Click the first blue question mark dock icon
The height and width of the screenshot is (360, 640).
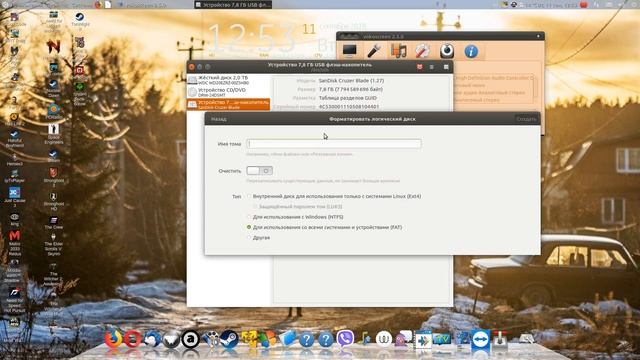[306, 339]
